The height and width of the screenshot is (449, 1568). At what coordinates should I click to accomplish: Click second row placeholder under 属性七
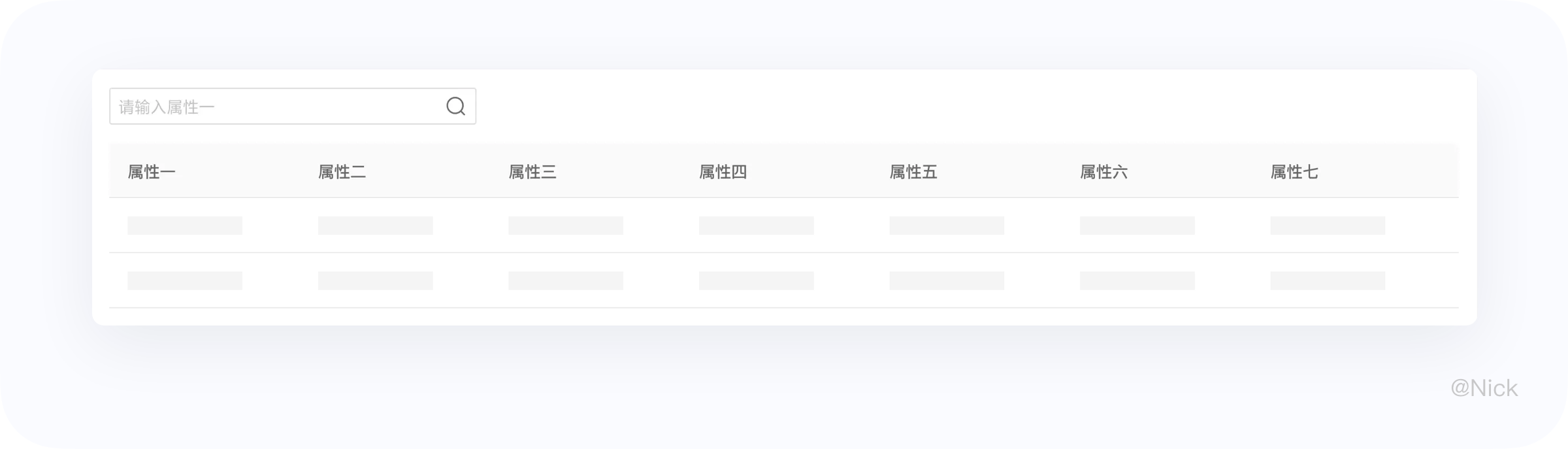[x=1328, y=280]
